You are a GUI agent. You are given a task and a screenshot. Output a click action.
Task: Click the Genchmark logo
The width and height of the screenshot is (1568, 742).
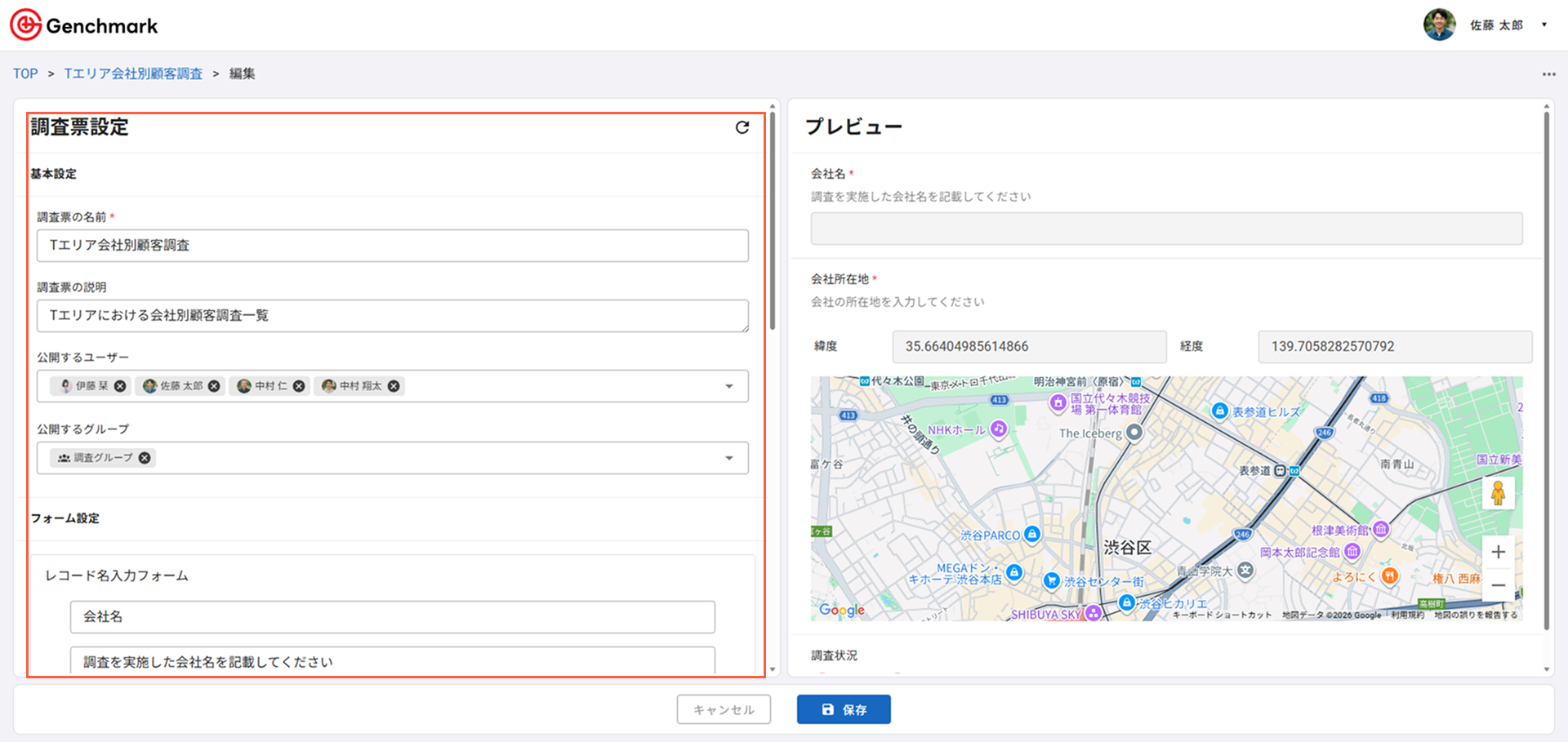(x=84, y=25)
